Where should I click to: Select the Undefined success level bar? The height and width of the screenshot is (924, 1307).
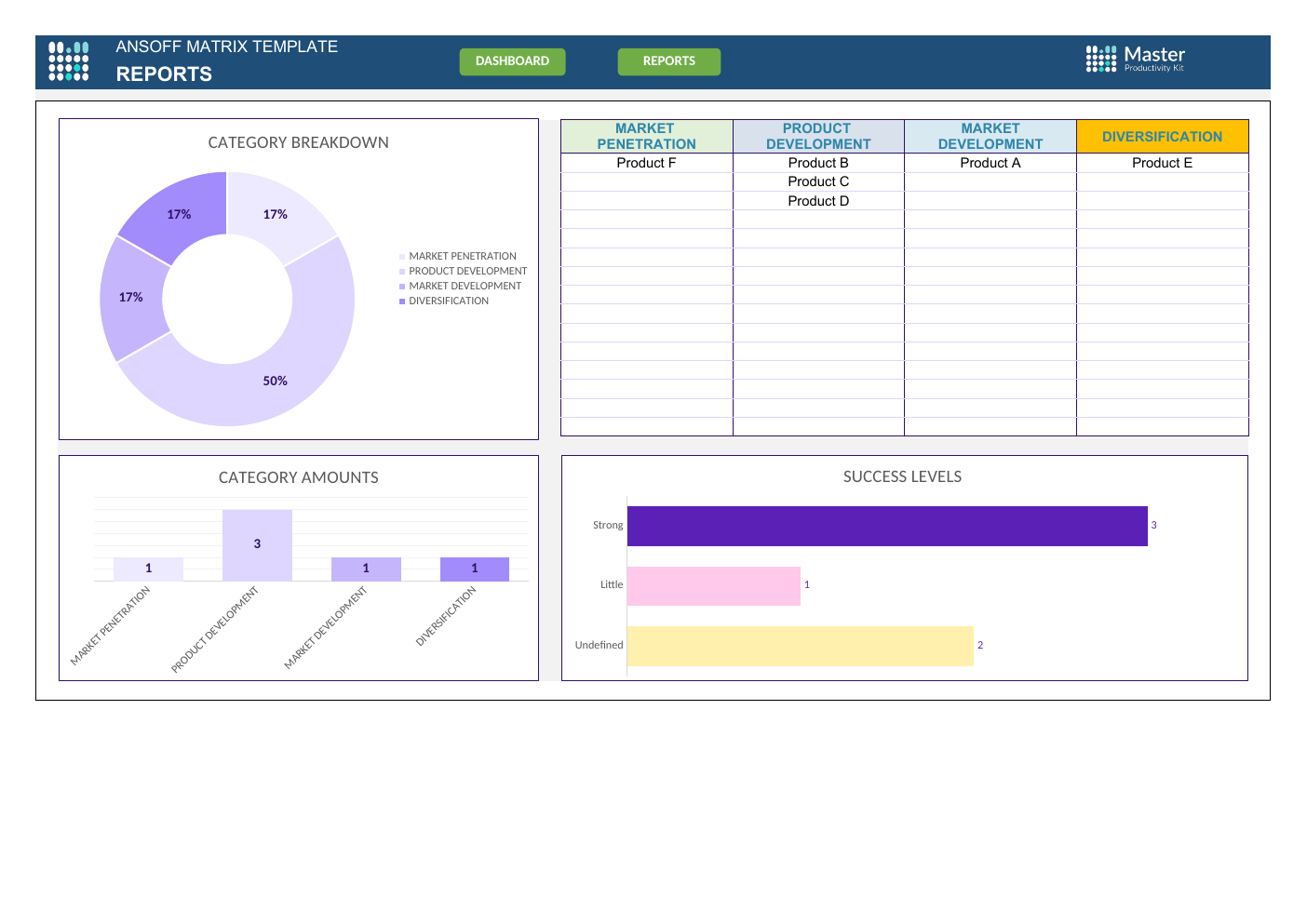tap(801, 646)
